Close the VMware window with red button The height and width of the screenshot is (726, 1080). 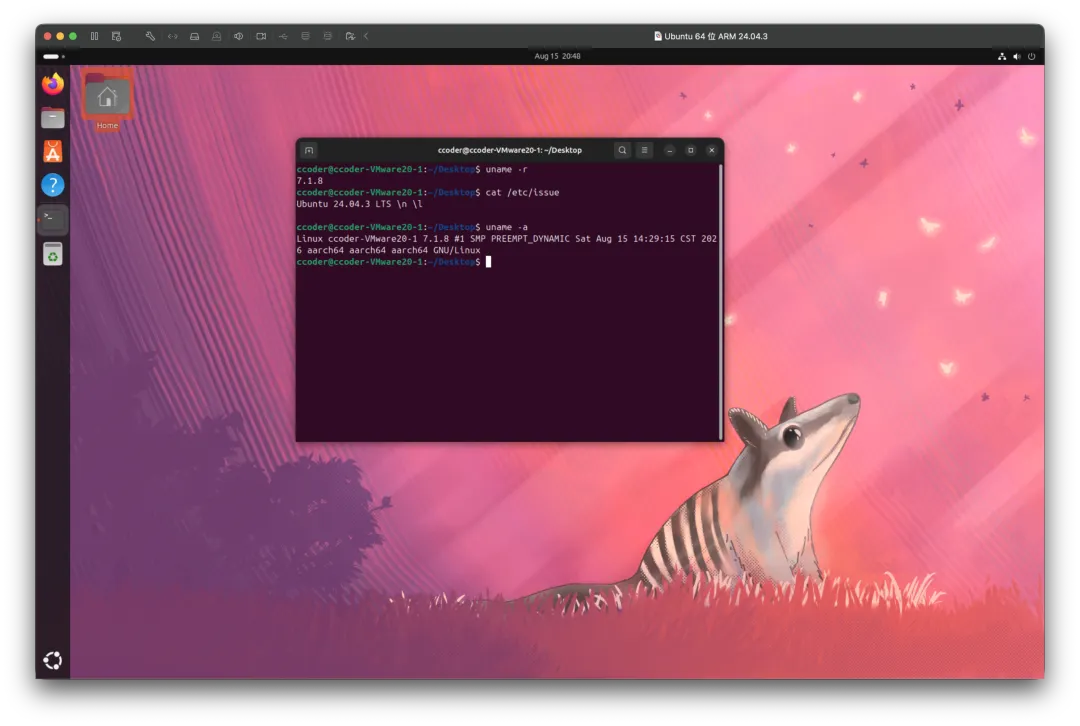[x=48, y=36]
